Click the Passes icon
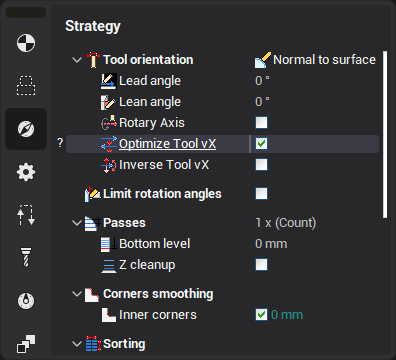 [x=93, y=223]
